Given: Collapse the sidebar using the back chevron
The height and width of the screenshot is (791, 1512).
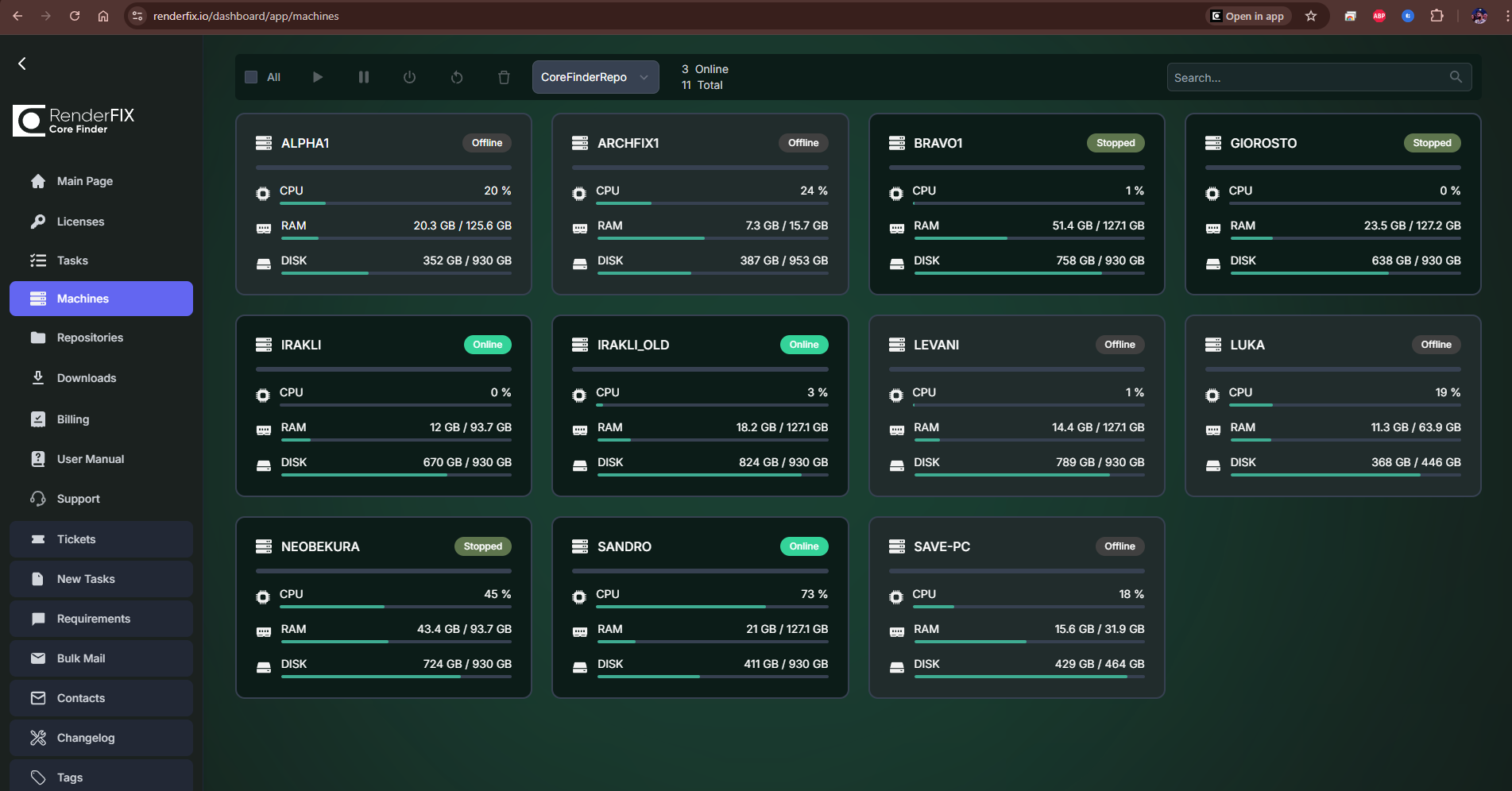Looking at the screenshot, I should point(21,64).
